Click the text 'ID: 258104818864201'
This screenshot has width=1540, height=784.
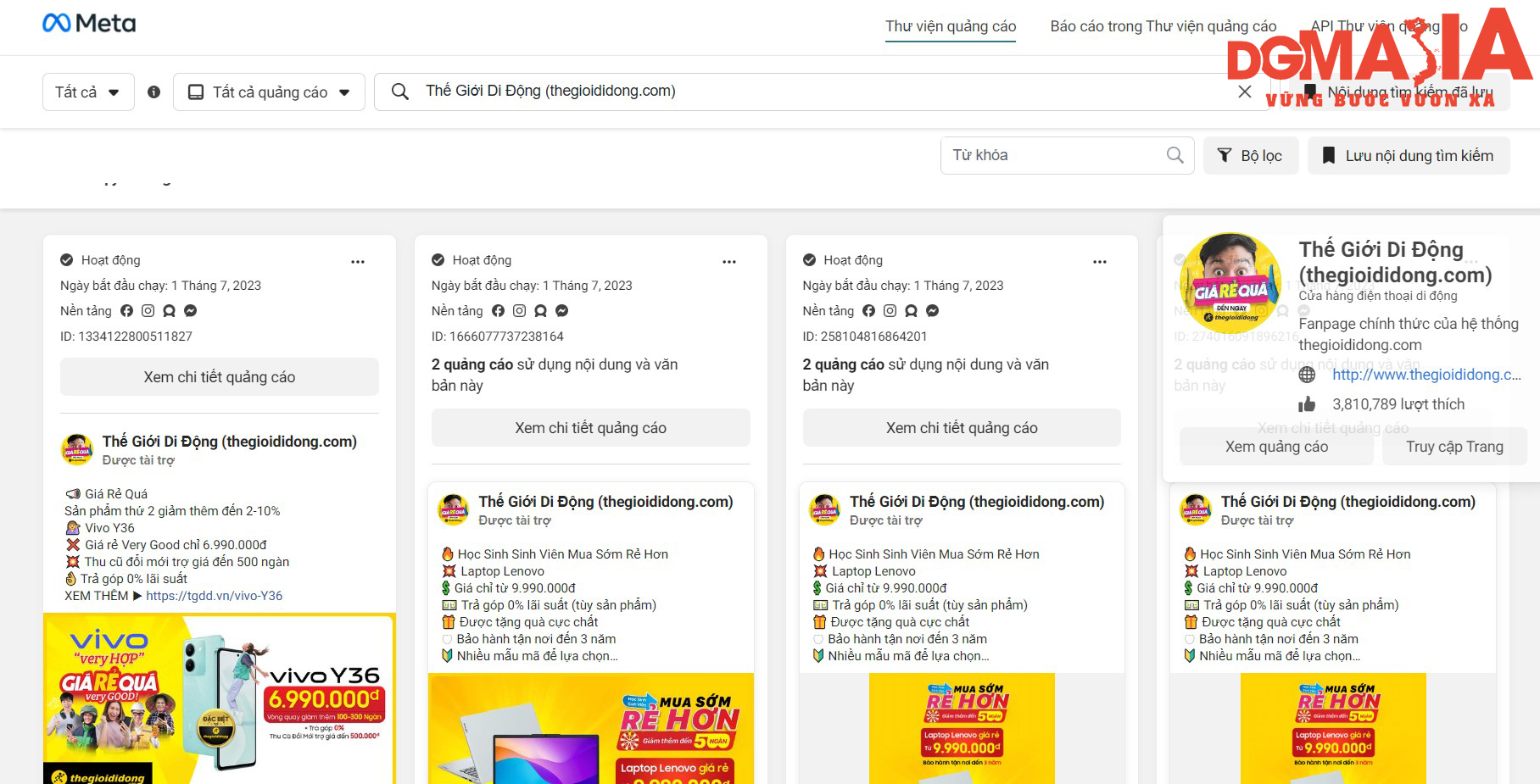click(865, 336)
